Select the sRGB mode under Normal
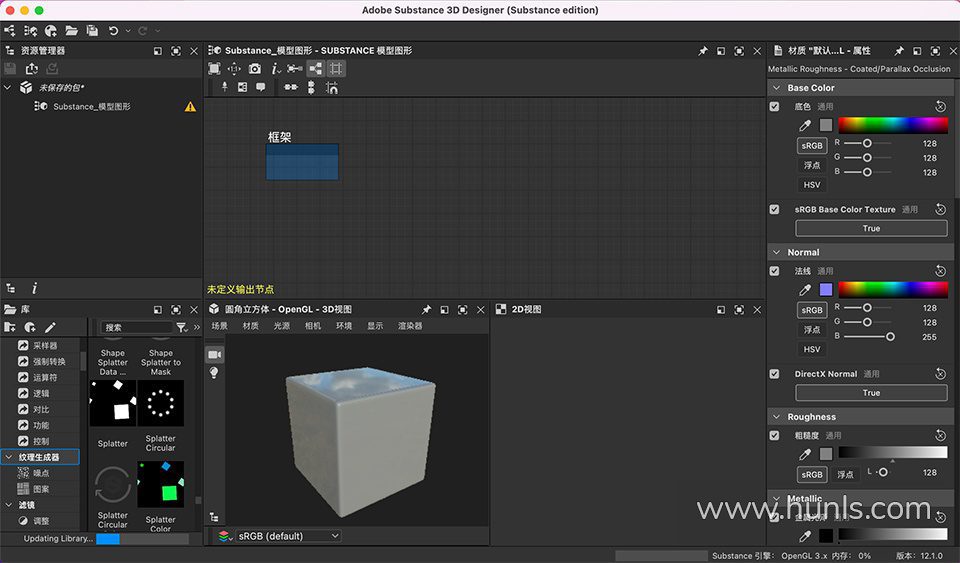Viewport: 960px width, 563px height. pyautogui.click(x=812, y=310)
